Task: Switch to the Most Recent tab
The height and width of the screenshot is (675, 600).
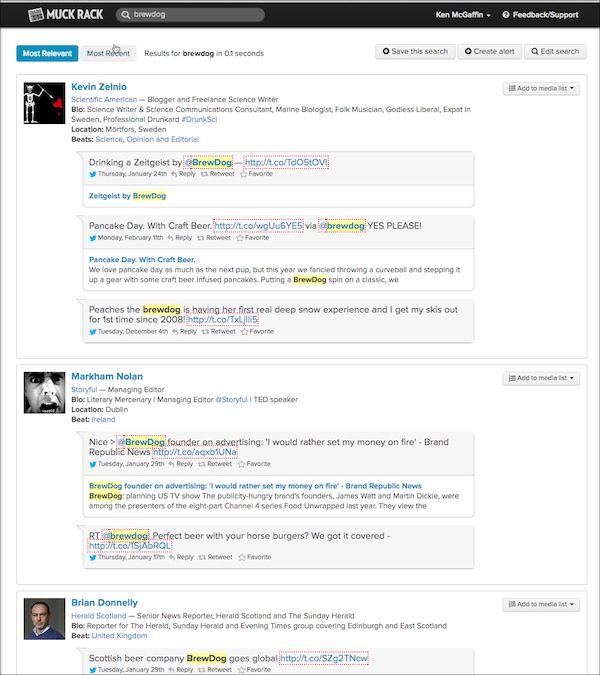Action: pyautogui.click(x=108, y=53)
